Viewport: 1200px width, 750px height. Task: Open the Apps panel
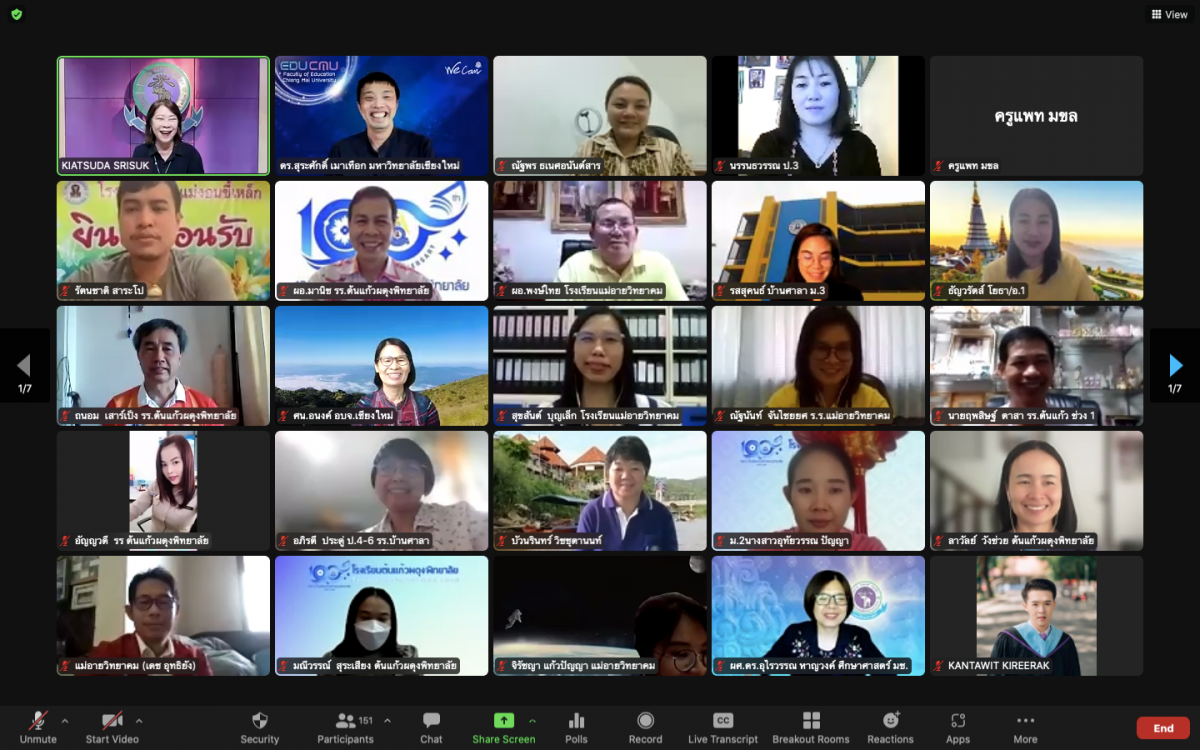point(958,727)
